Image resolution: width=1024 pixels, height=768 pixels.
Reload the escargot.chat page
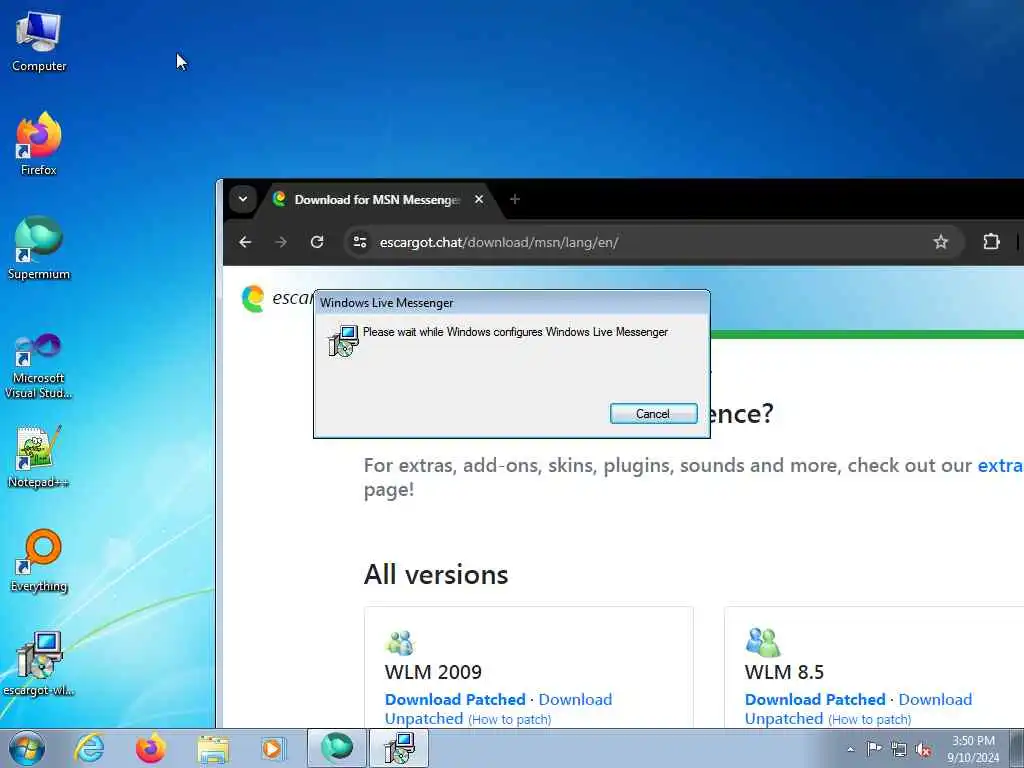[x=317, y=242]
